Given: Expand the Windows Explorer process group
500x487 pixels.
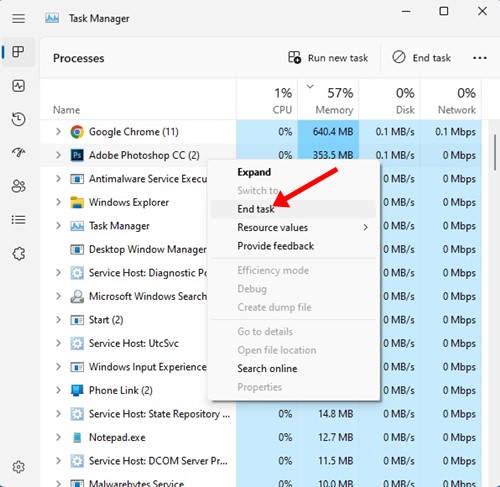Looking at the screenshot, I should click(x=58, y=202).
